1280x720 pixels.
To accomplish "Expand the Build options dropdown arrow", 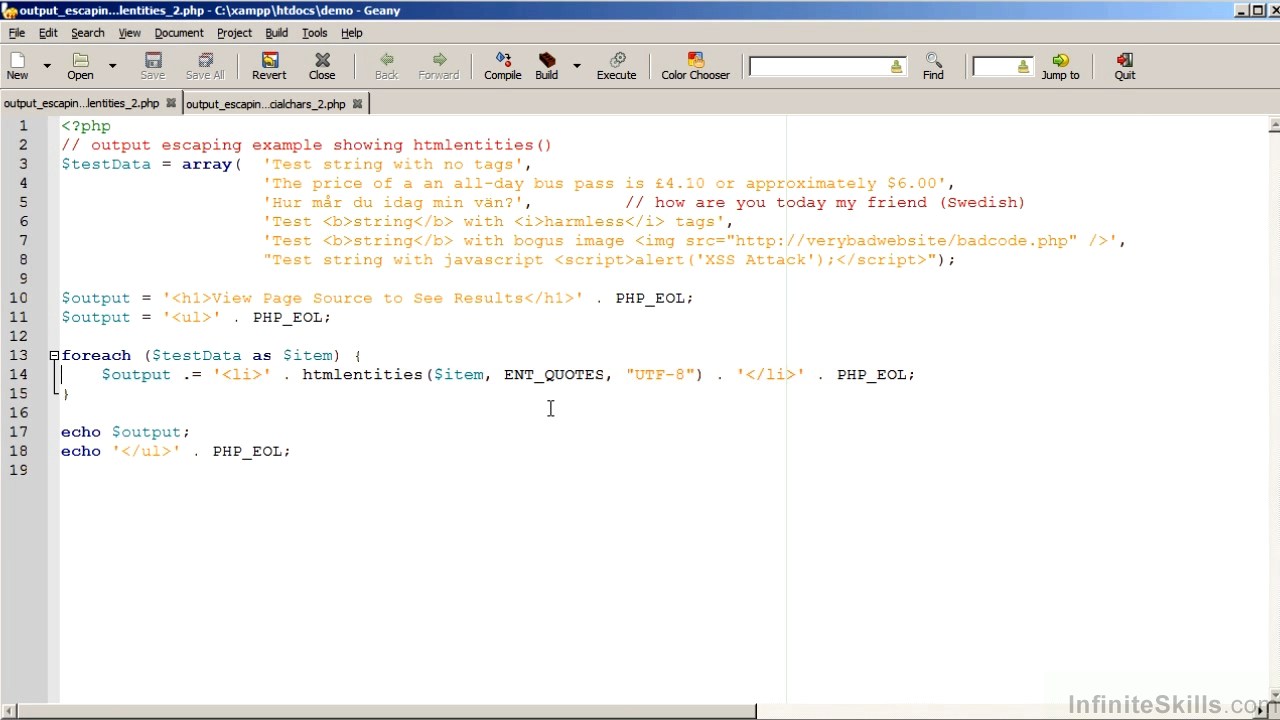I will click(576, 66).
